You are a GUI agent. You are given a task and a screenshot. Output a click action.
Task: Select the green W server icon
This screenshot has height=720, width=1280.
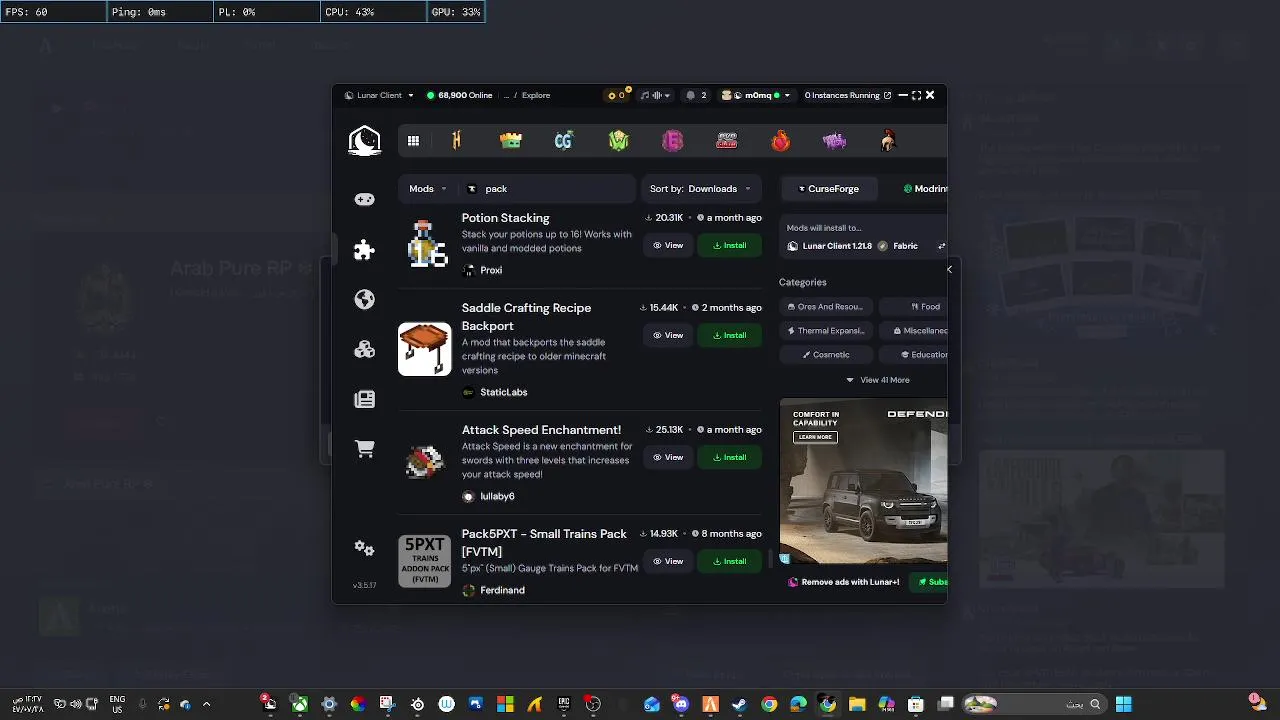click(619, 141)
